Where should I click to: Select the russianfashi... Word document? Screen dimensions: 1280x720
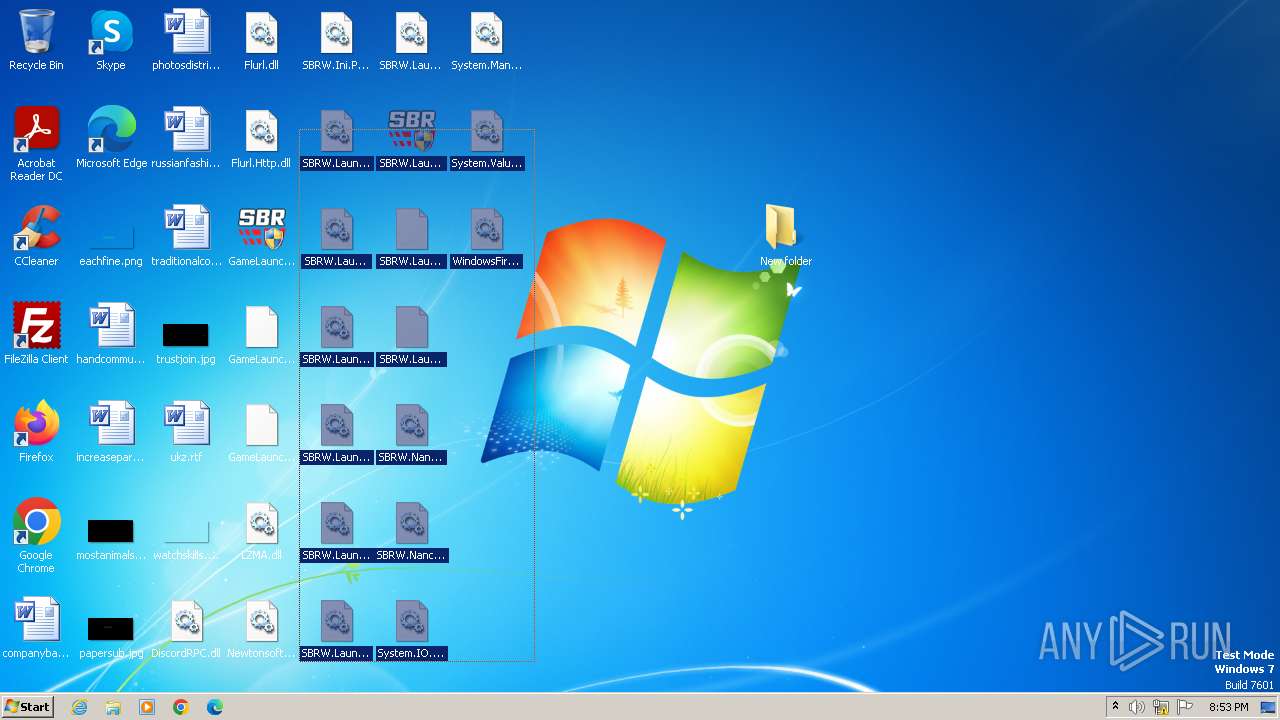click(186, 139)
